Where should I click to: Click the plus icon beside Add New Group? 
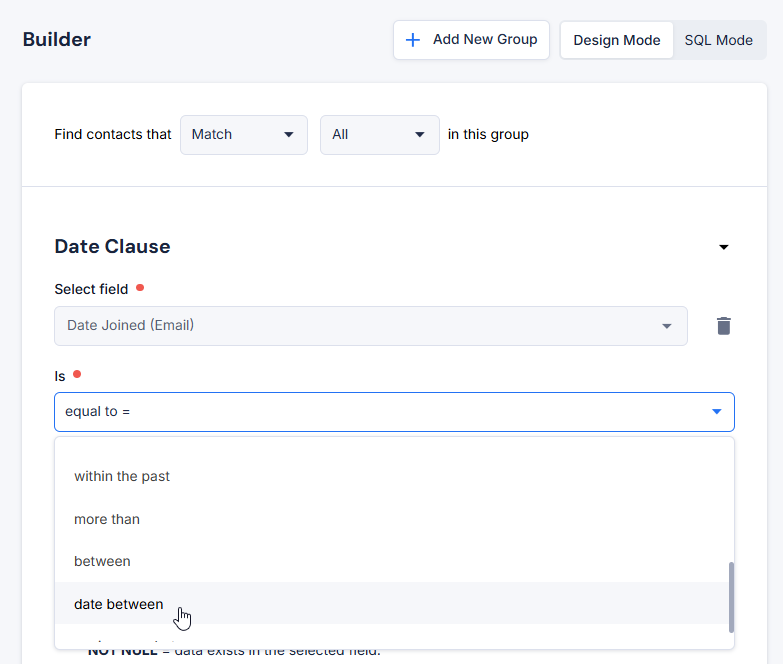(413, 40)
